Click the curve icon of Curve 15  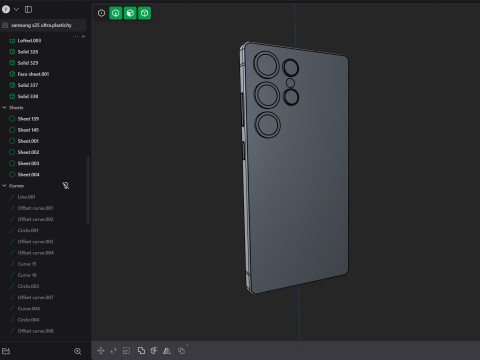click(x=12, y=264)
